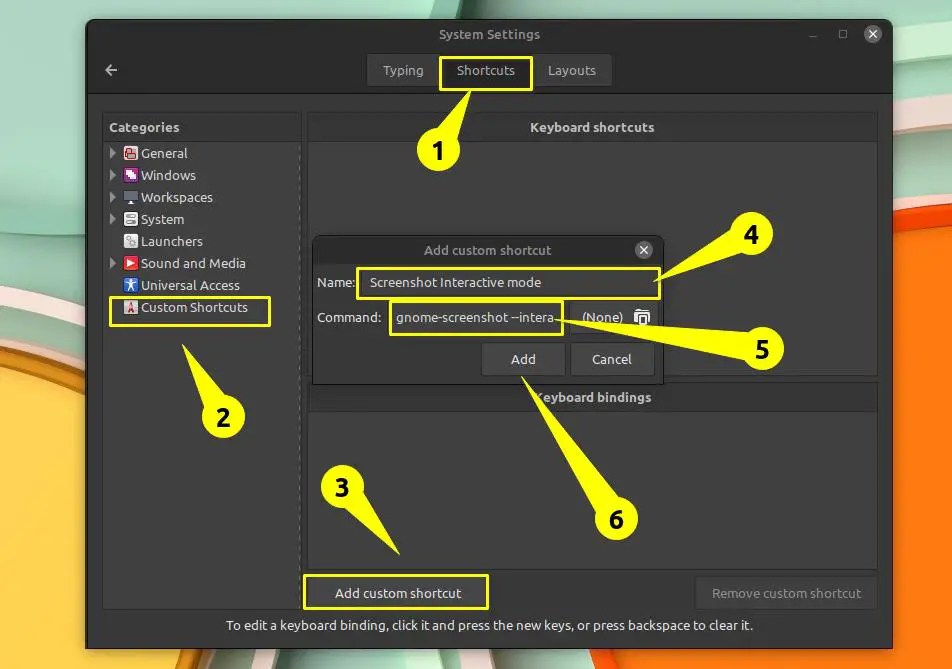This screenshot has width=952, height=669.
Task: Expand the Sound and Media category
Action: tap(113, 263)
